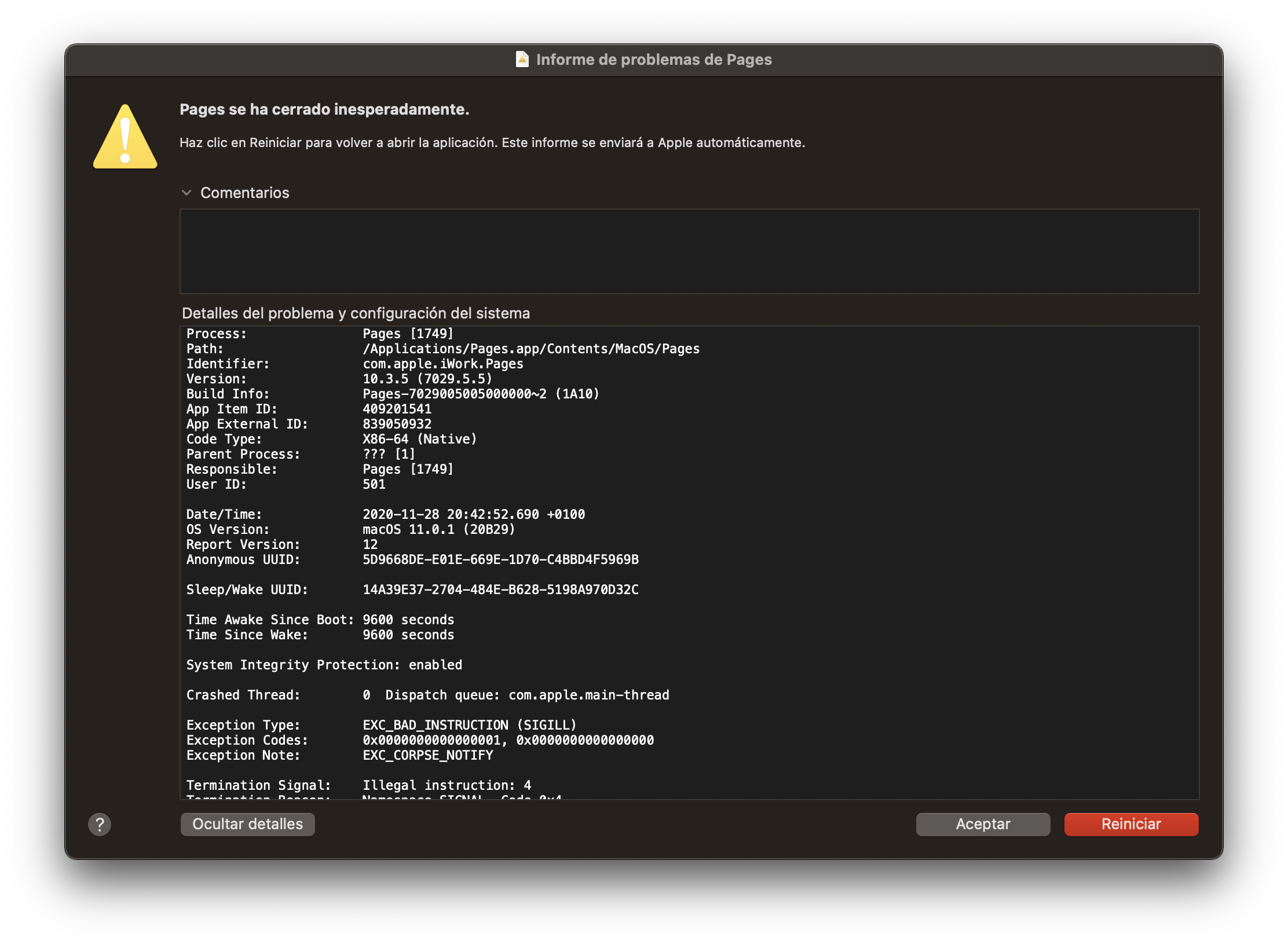Click the yellow warning triangle icon
Image resolution: width=1288 pixels, height=945 pixels.
pyautogui.click(x=125, y=138)
